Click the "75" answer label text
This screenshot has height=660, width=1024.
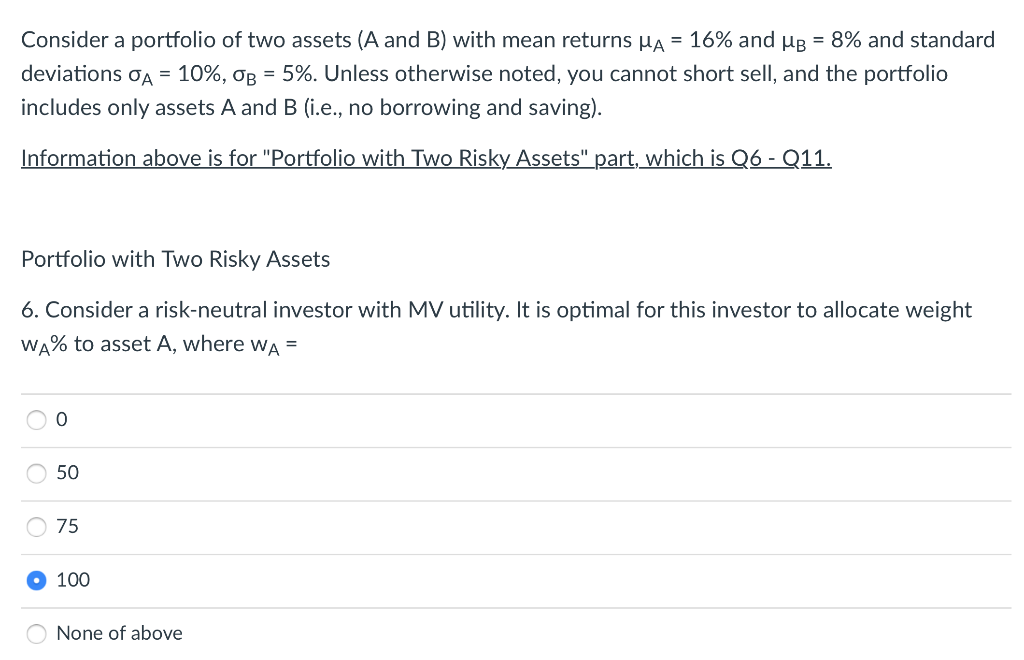(67, 526)
